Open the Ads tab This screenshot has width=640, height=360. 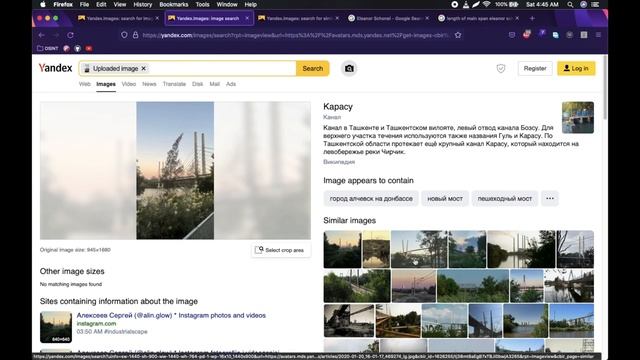[x=231, y=84]
